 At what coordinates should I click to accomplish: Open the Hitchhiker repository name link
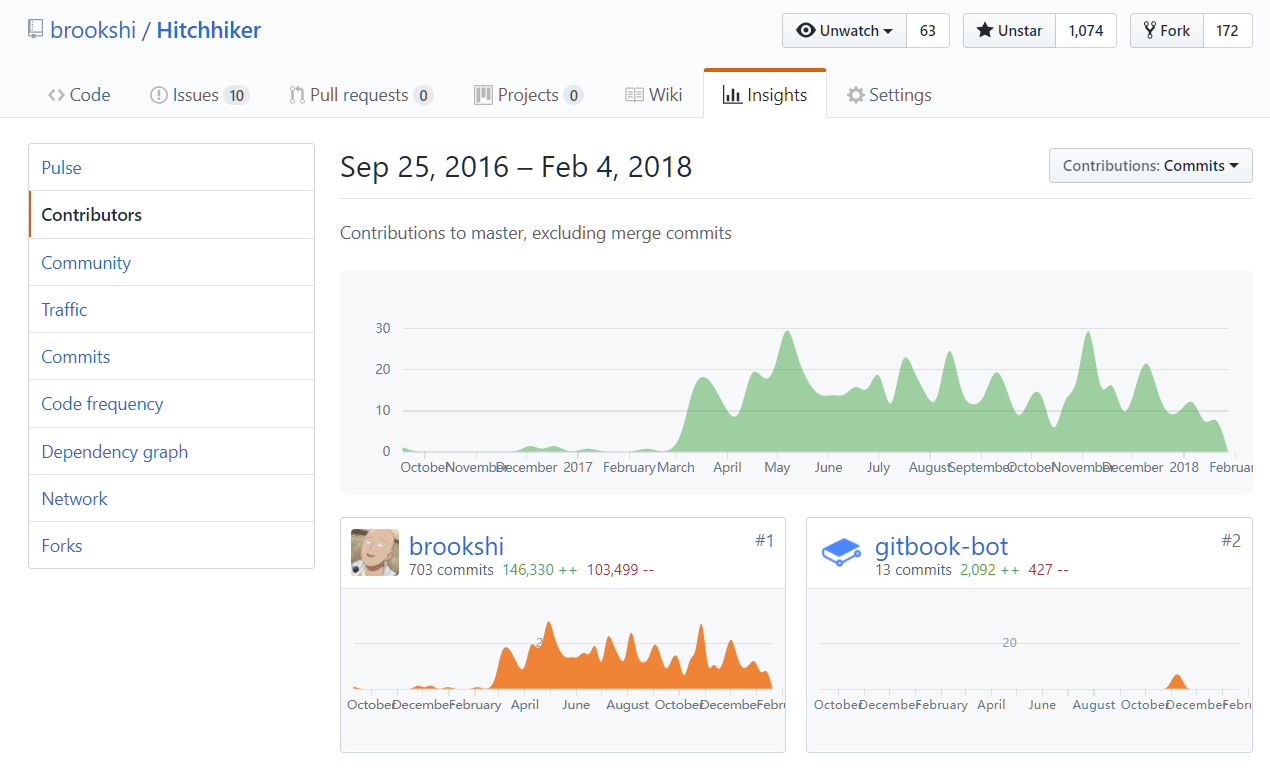209,30
